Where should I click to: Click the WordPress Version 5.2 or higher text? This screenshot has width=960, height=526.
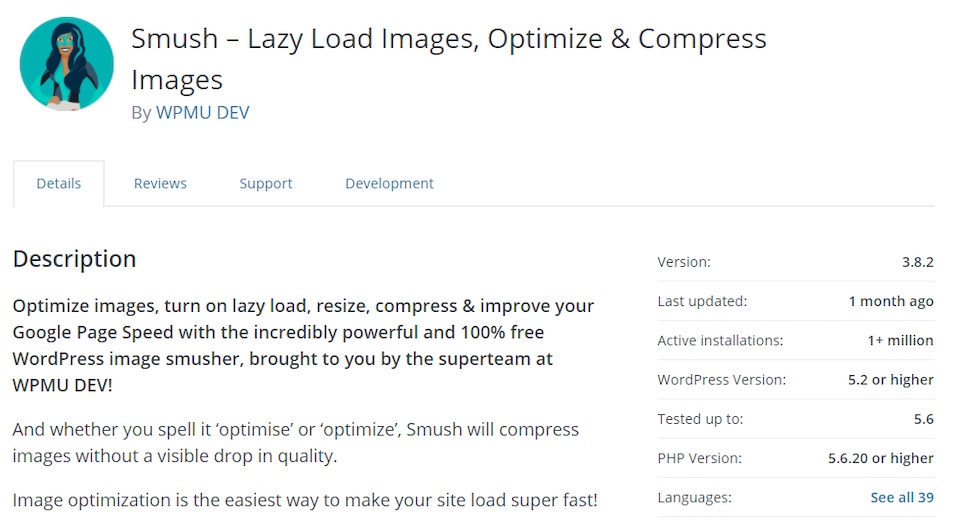pyautogui.click(x=891, y=380)
